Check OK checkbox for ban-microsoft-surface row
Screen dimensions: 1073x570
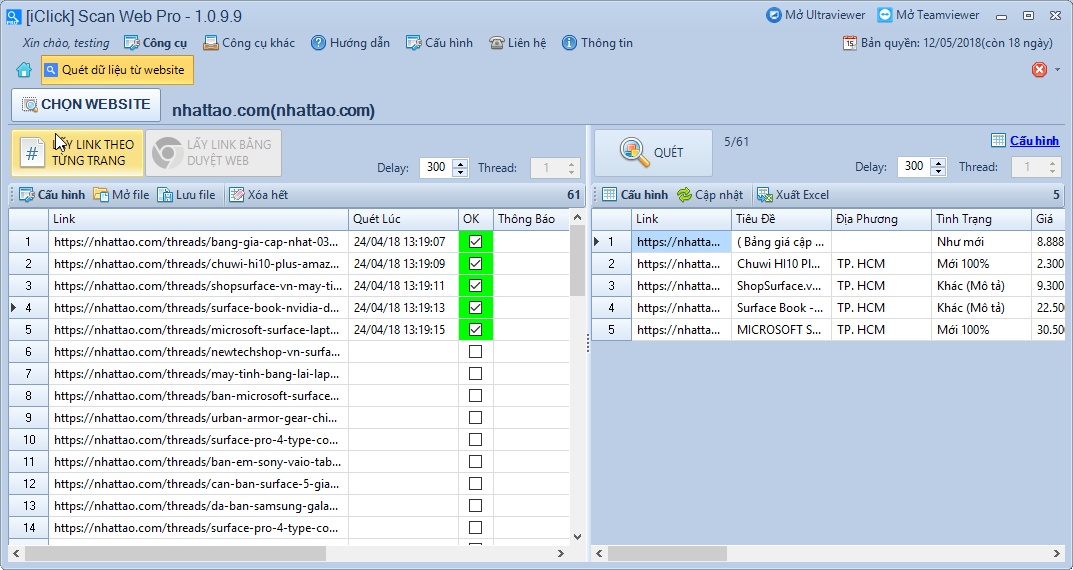476,396
